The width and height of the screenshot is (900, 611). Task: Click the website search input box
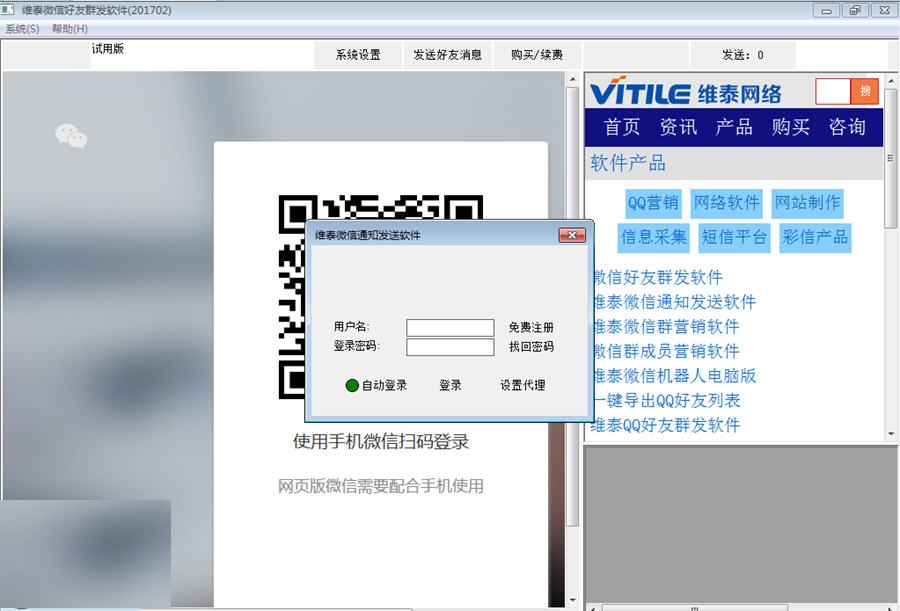click(x=833, y=91)
